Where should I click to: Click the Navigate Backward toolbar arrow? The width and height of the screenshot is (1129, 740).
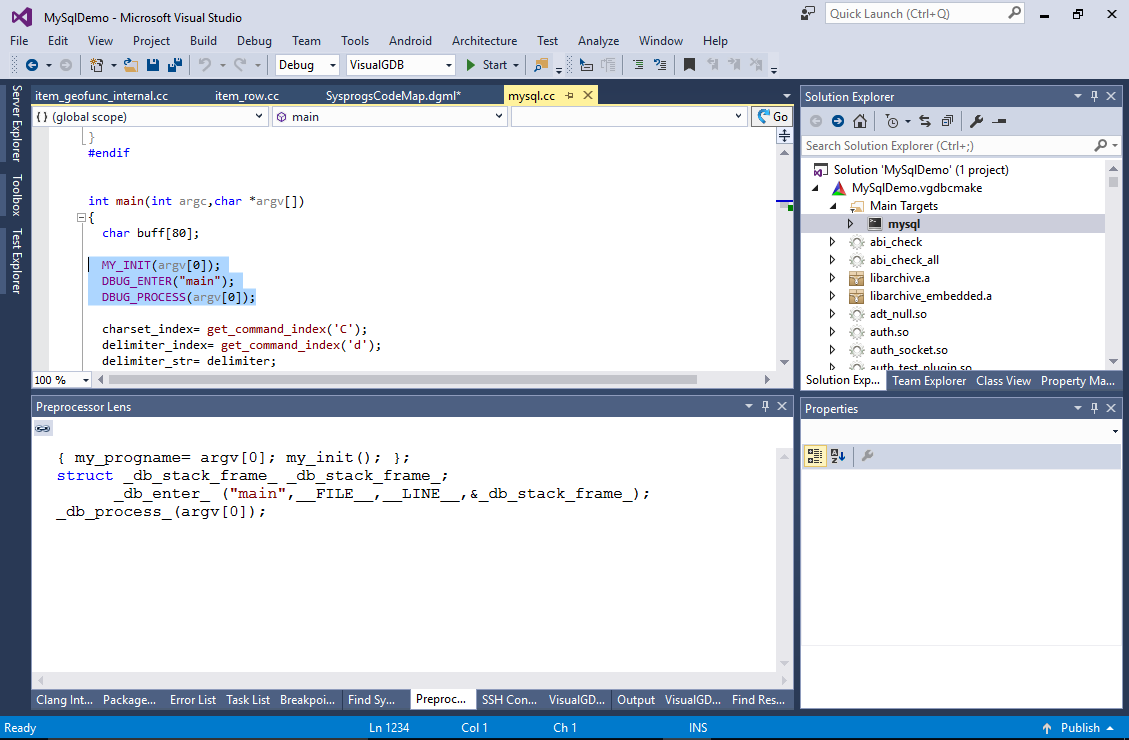pos(32,65)
